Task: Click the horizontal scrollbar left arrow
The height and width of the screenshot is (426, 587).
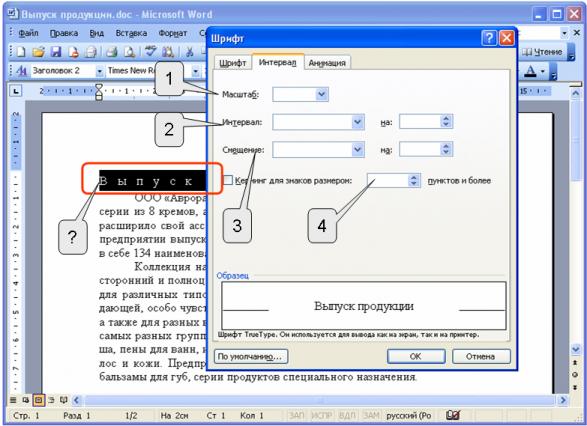Action: pyautogui.click(x=77, y=400)
